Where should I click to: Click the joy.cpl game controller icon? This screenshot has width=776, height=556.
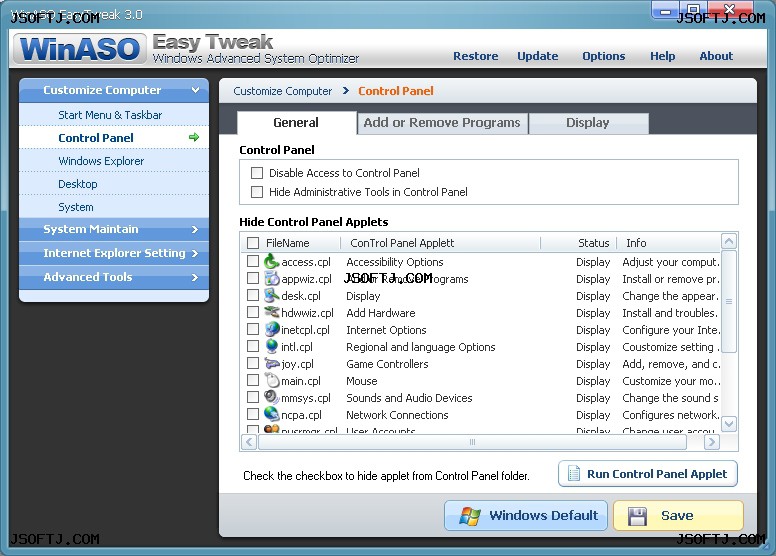point(271,363)
